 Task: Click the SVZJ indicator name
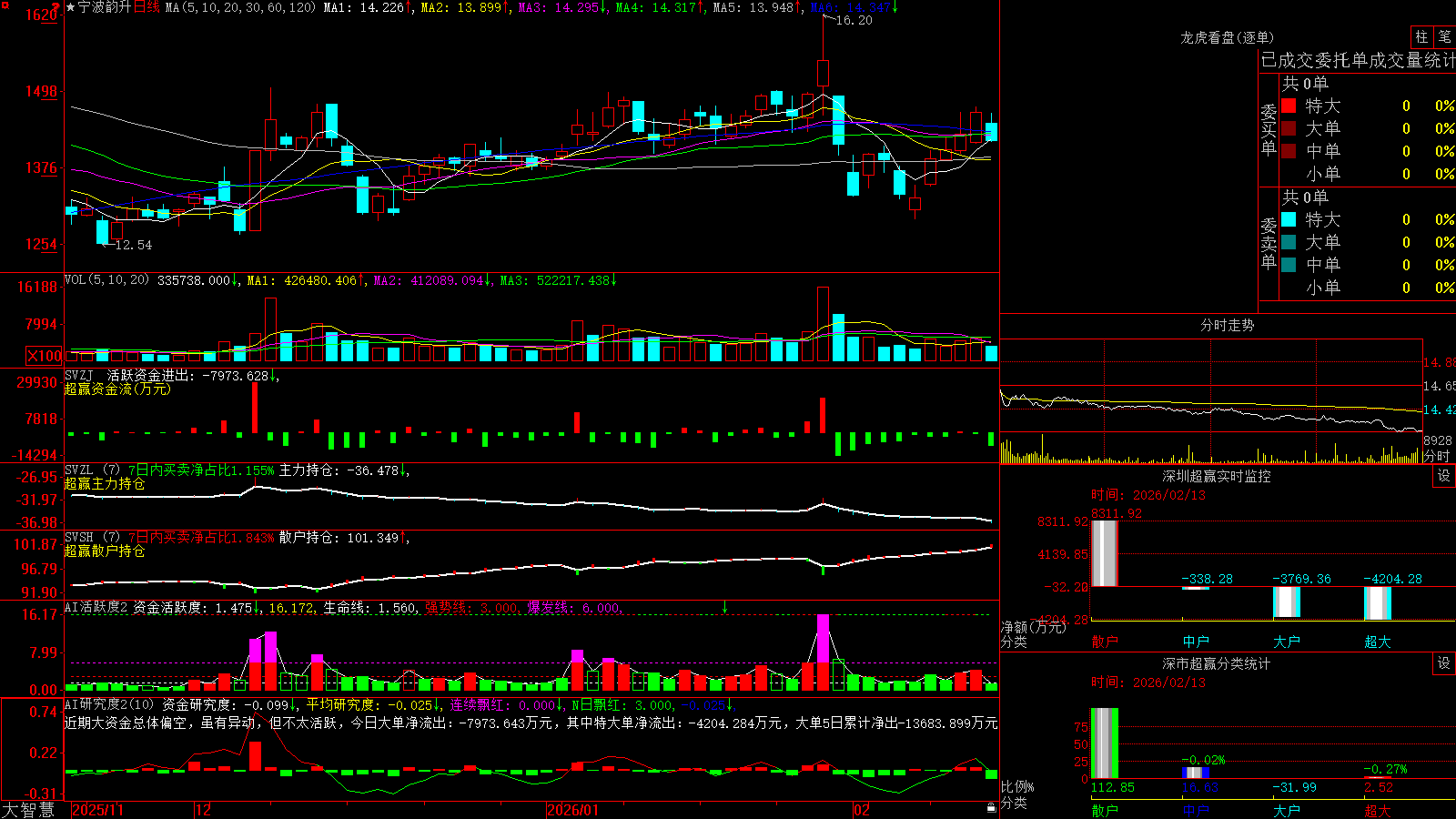(79, 375)
